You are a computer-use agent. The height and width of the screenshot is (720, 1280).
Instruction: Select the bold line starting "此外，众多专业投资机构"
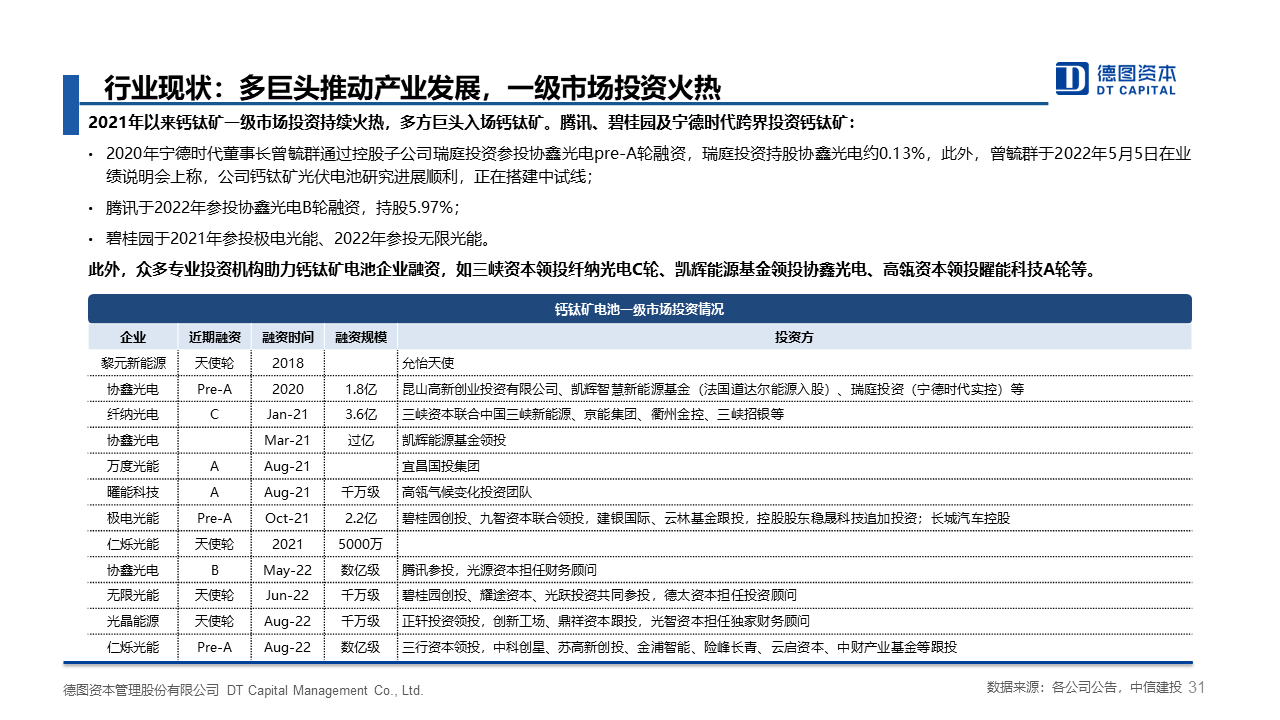592,270
